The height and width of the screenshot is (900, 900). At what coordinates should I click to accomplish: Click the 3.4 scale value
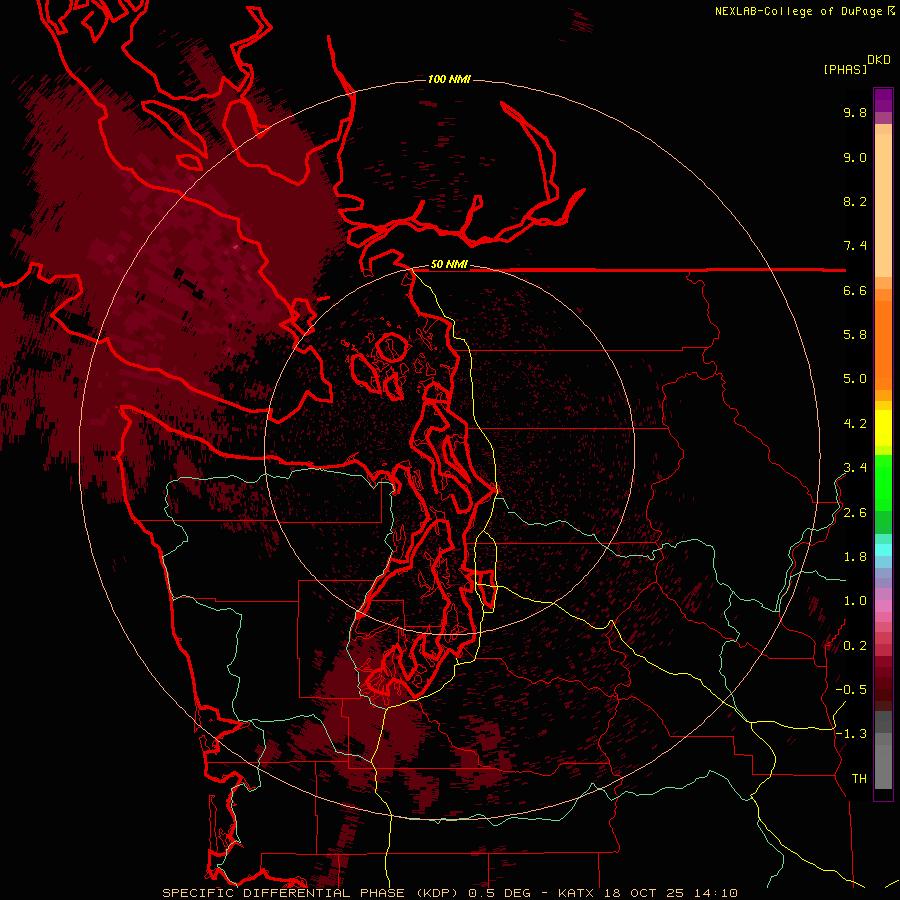pos(855,468)
